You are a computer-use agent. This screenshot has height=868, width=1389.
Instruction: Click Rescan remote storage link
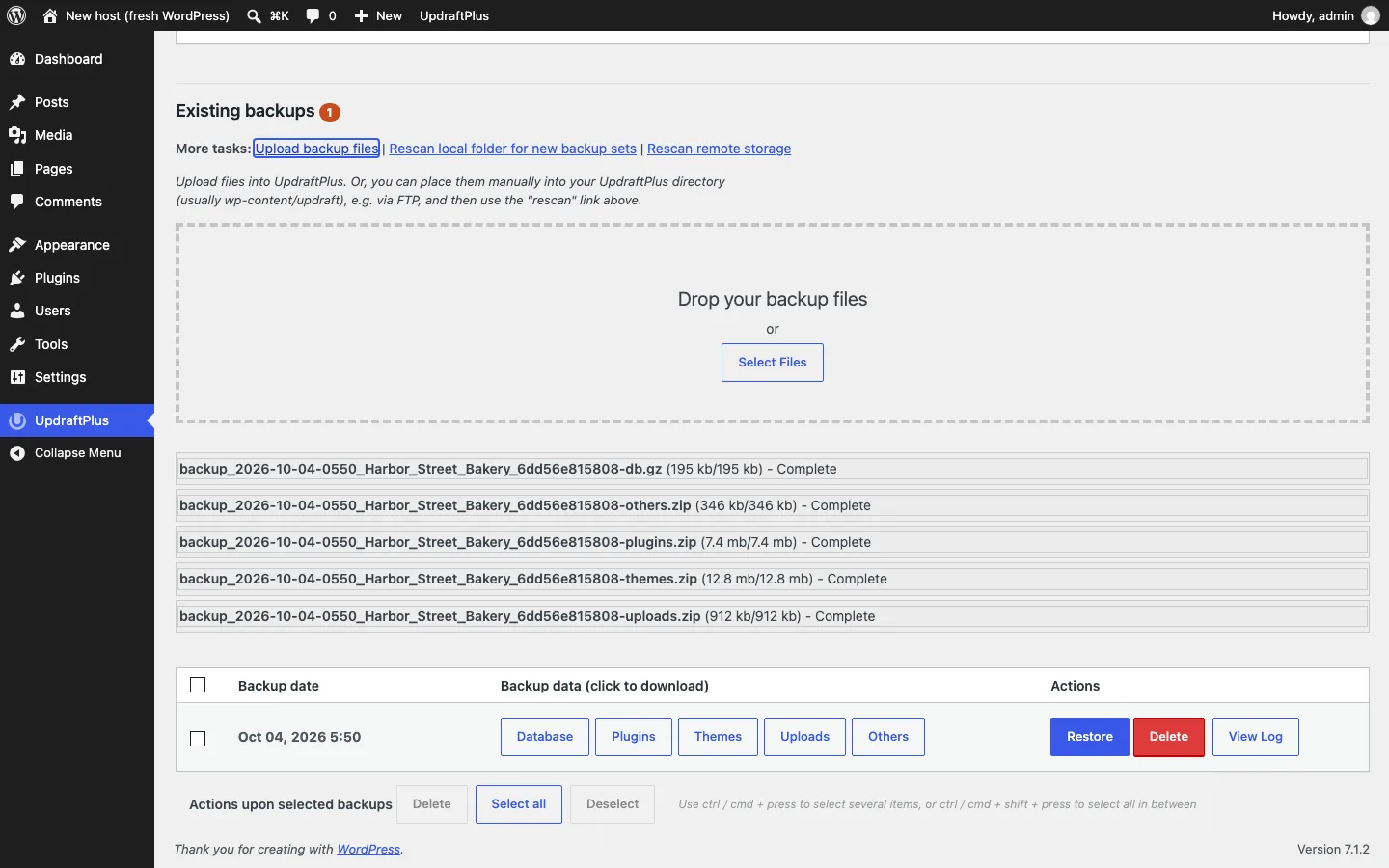pos(719,149)
